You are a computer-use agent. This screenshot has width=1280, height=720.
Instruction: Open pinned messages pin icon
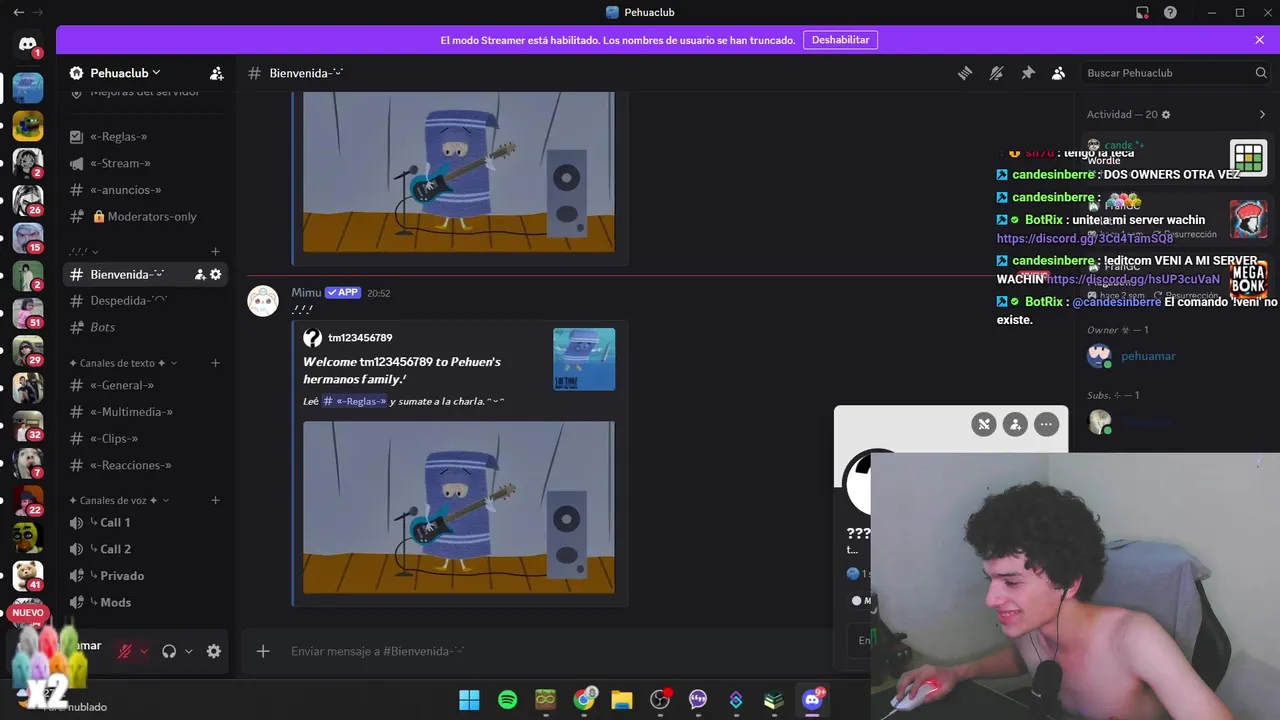click(1027, 73)
